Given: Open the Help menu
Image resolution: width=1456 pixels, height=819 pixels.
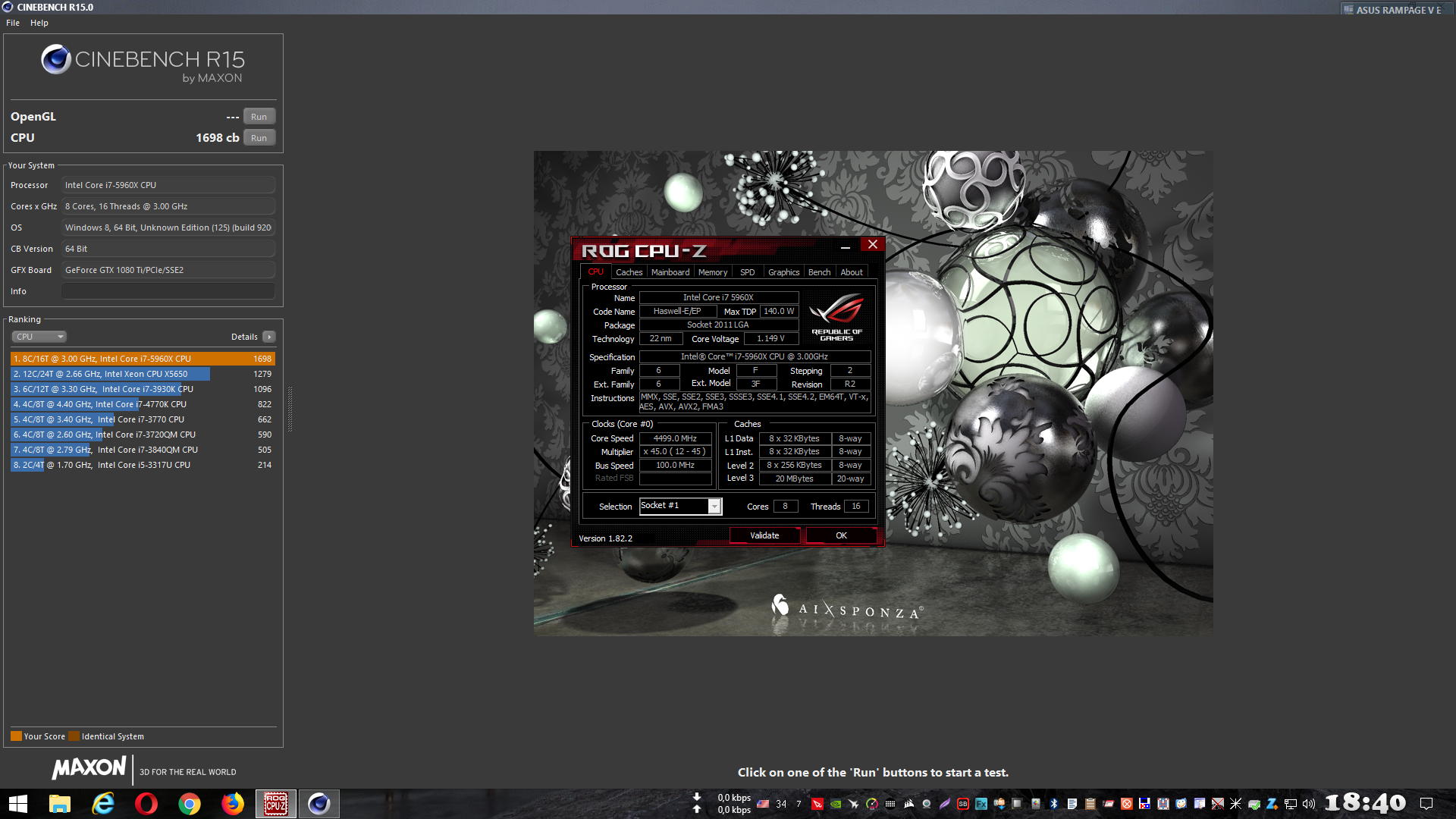Looking at the screenshot, I should (x=39, y=23).
